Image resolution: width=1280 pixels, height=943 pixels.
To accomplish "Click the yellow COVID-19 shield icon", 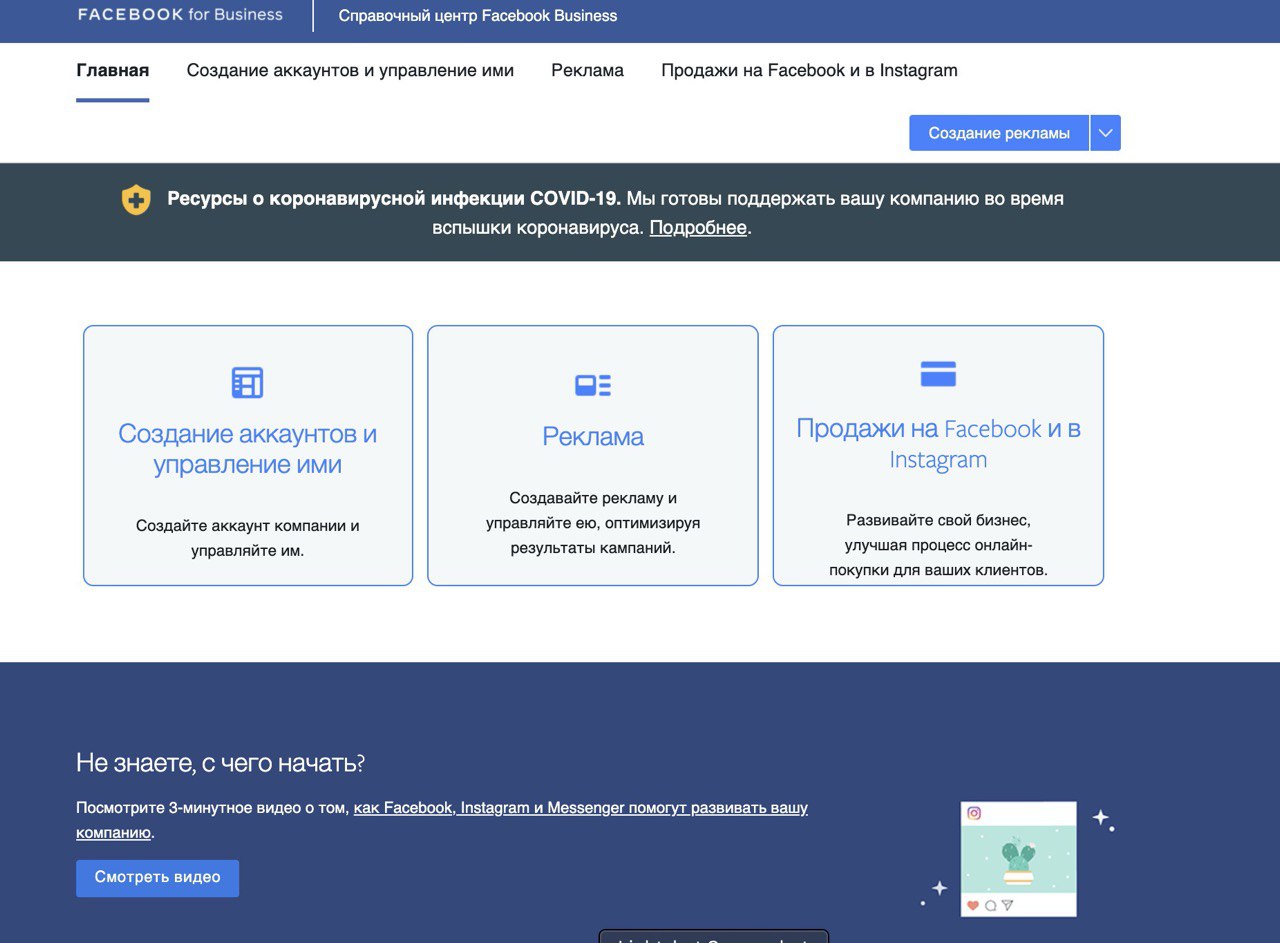I will point(136,199).
